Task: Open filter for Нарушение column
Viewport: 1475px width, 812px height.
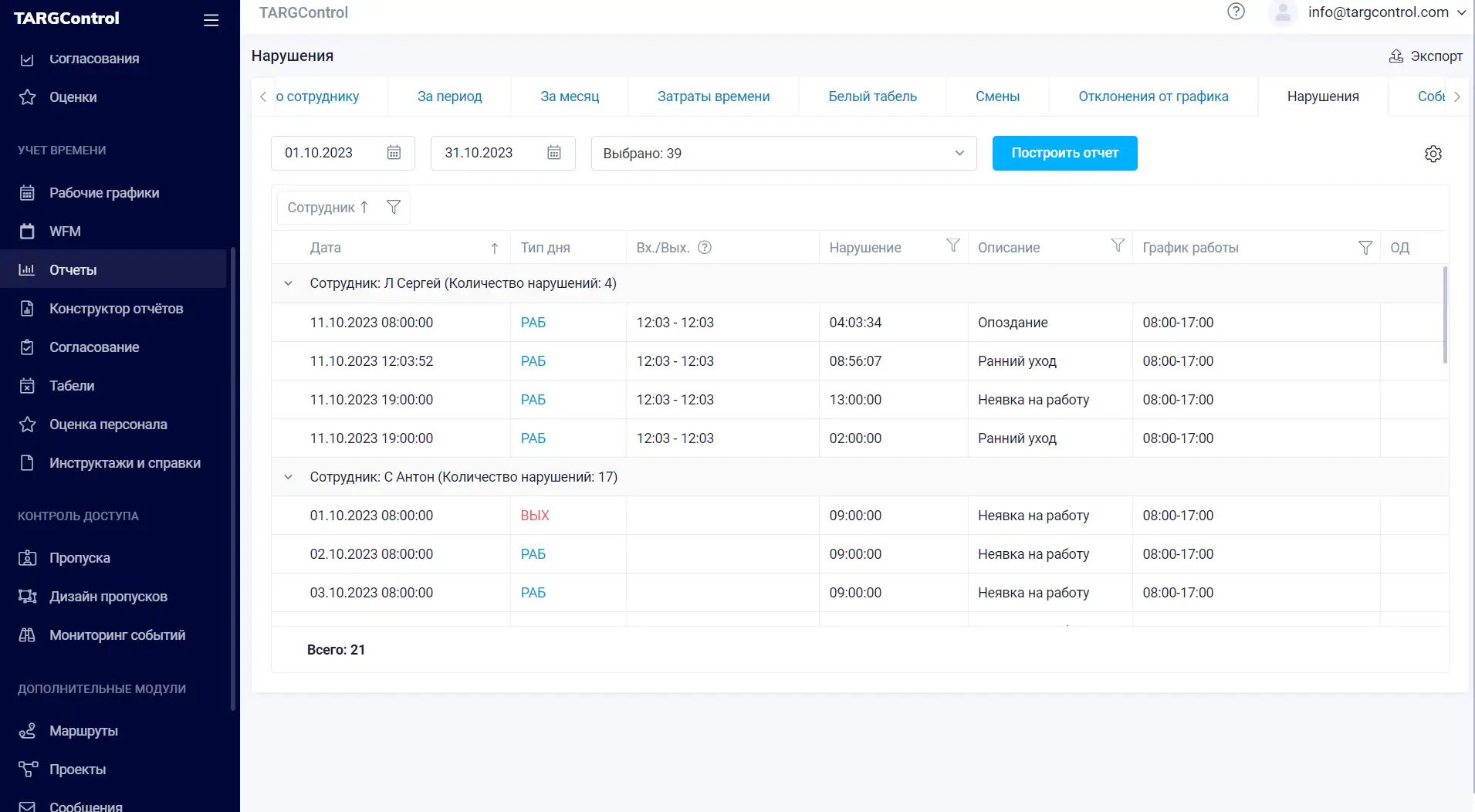Action: pos(953,245)
